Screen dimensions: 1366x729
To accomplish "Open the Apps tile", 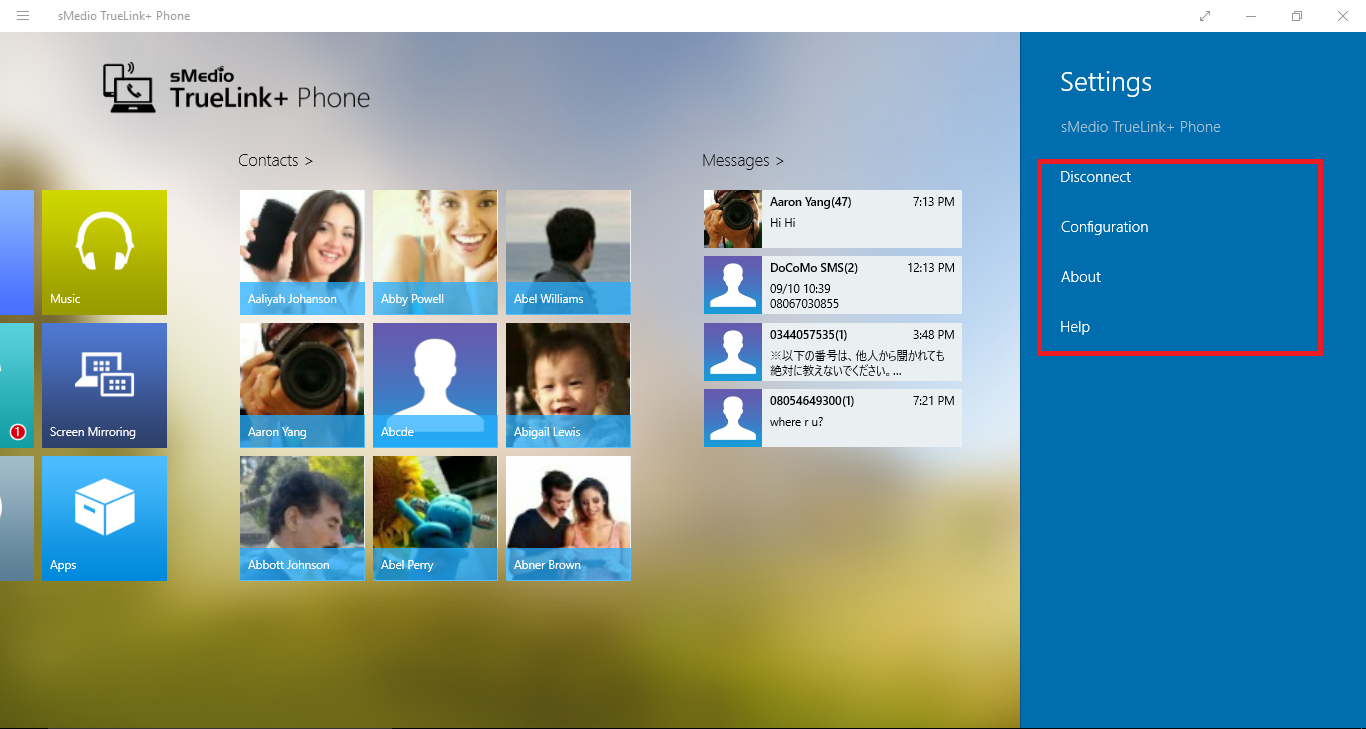I will coord(104,518).
